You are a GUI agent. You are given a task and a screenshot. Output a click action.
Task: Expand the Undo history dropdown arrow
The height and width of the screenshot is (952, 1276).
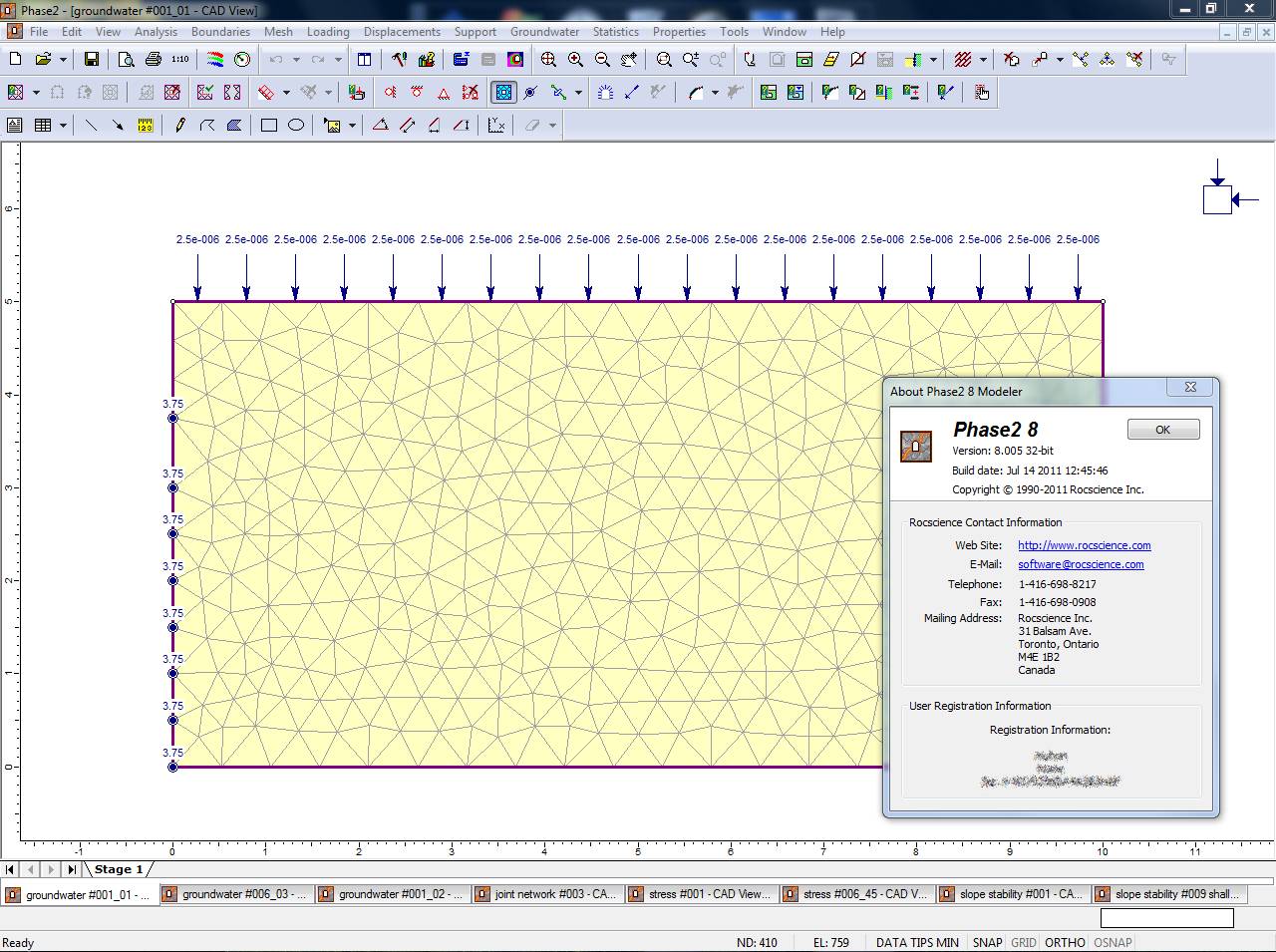point(296,60)
